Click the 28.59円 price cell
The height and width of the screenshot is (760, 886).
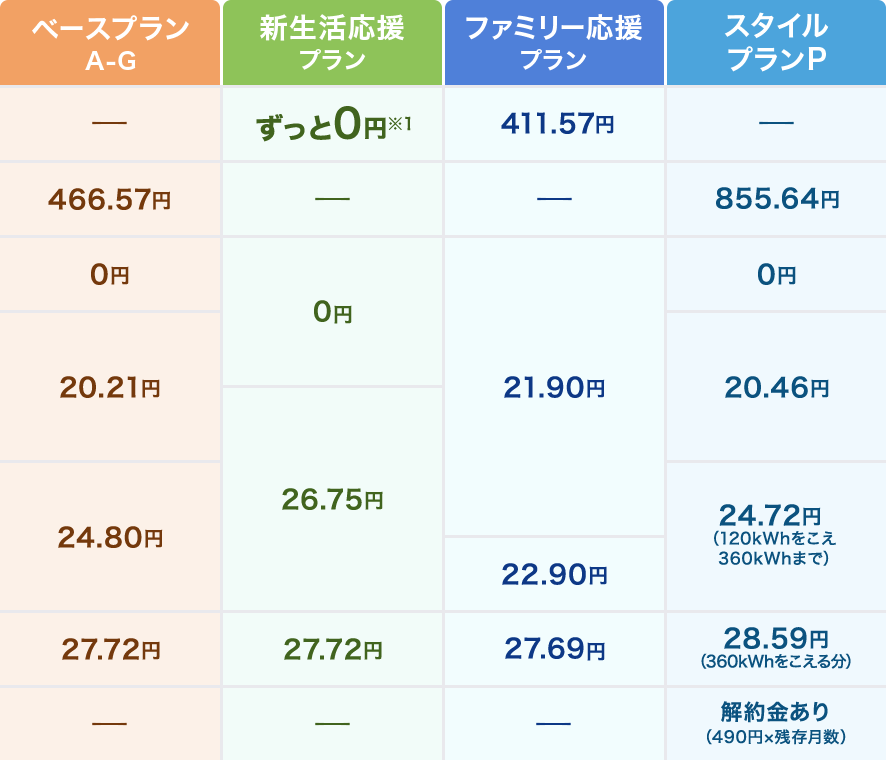tap(776, 637)
